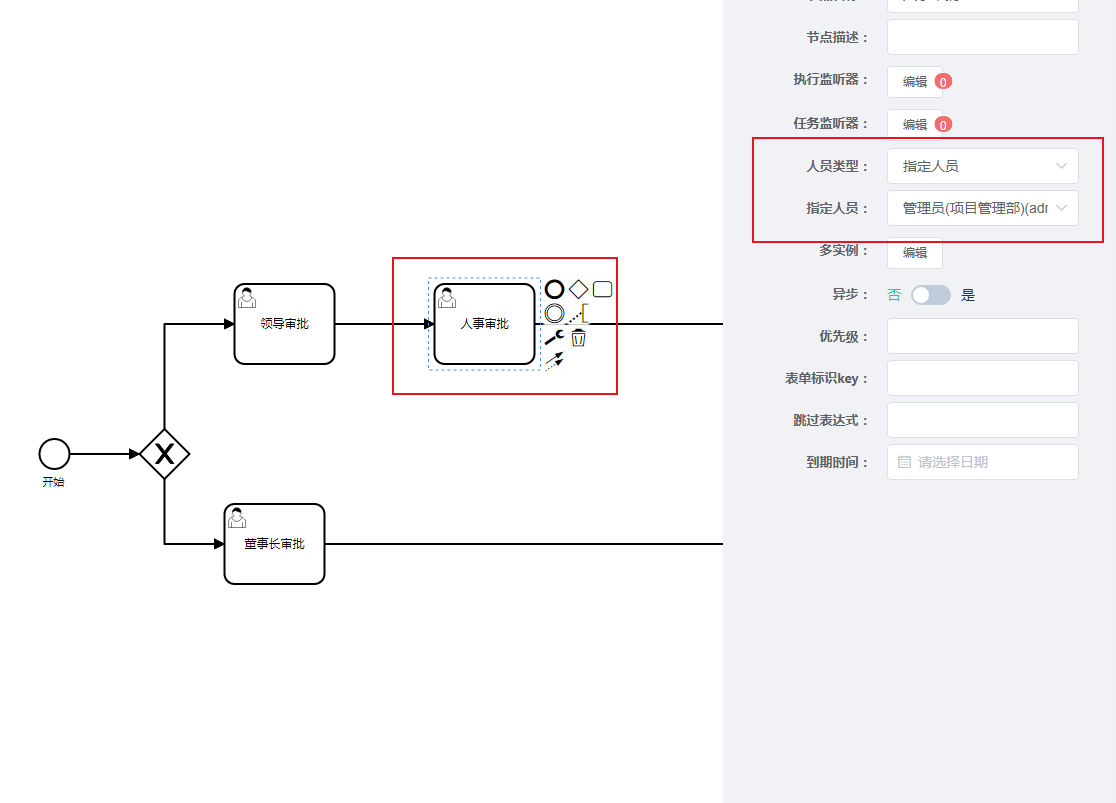Click the wrench change-type icon

tap(554, 337)
